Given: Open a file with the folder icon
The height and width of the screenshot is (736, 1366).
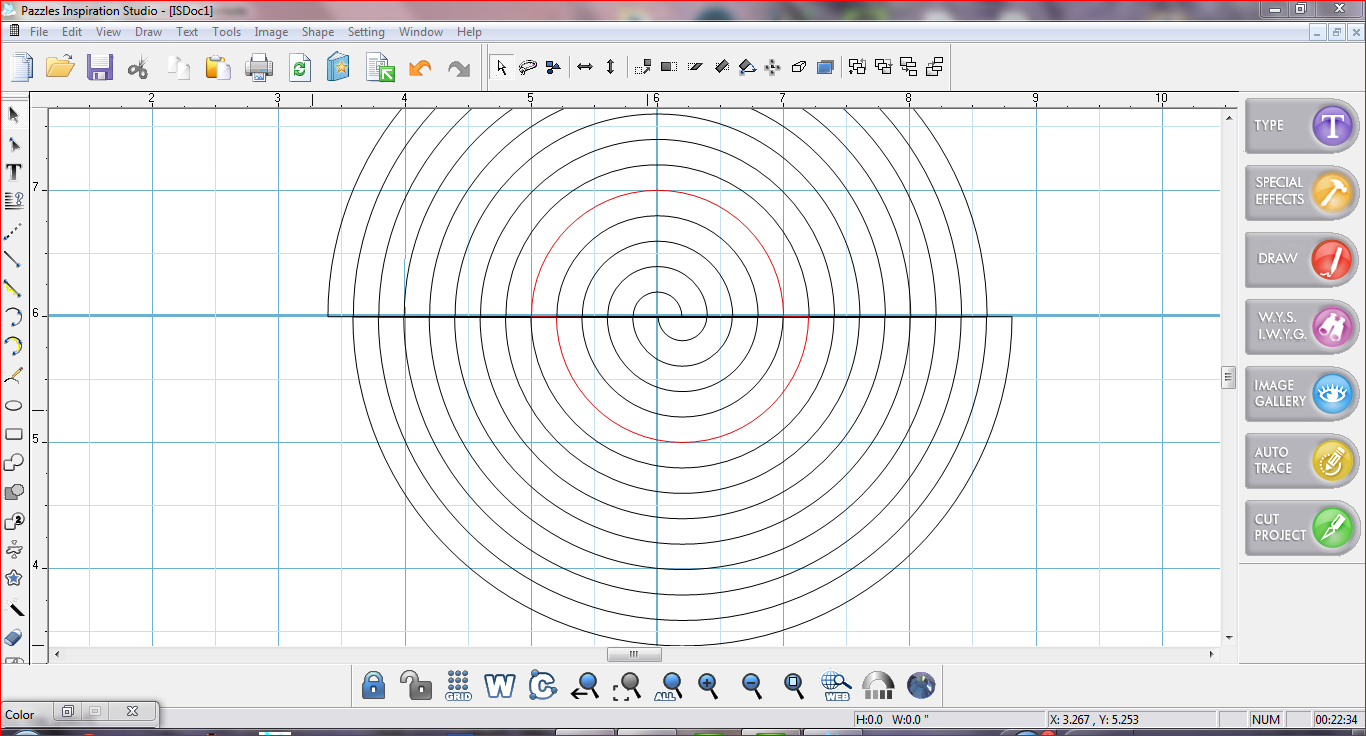Looking at the screenshot, I should point(60,67).
